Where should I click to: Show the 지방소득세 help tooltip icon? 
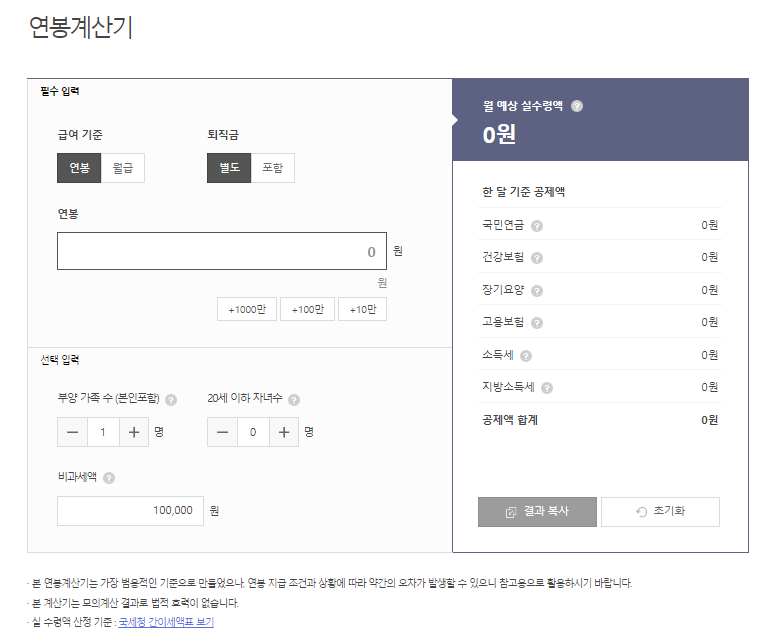coord(547,388)
